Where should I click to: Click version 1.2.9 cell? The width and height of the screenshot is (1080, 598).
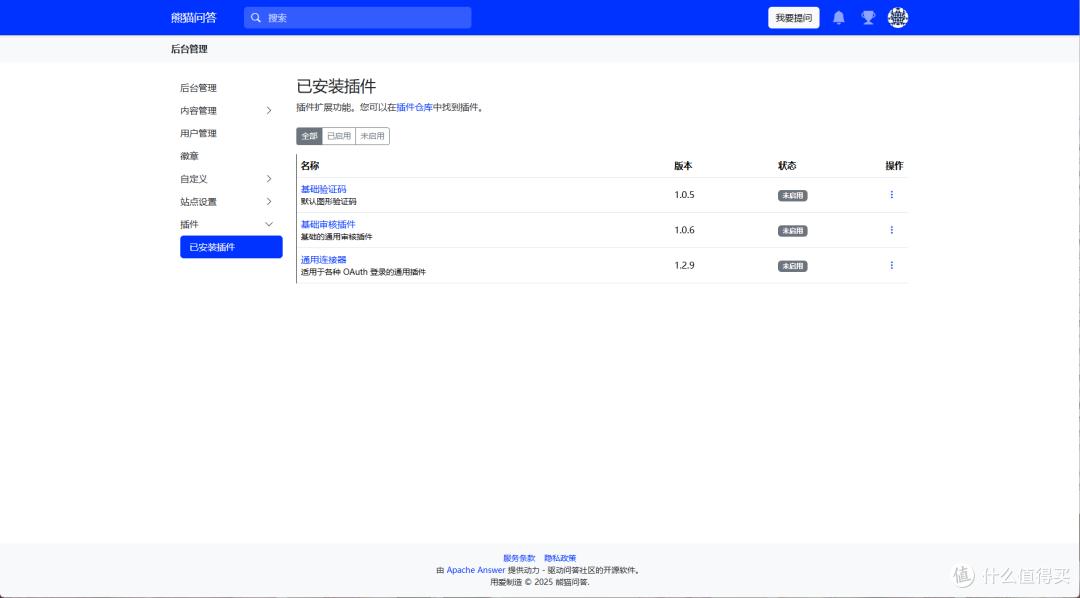(684, 265)
